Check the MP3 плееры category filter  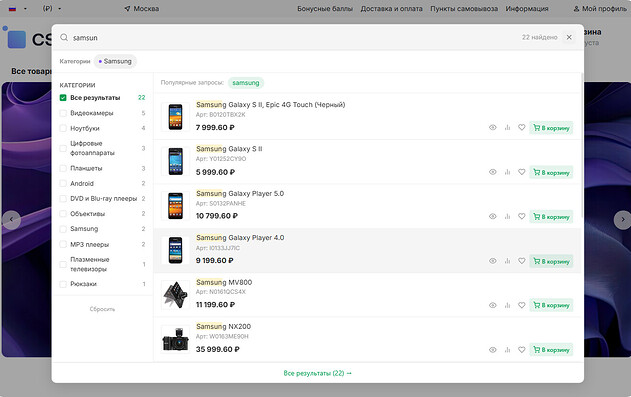63,244
